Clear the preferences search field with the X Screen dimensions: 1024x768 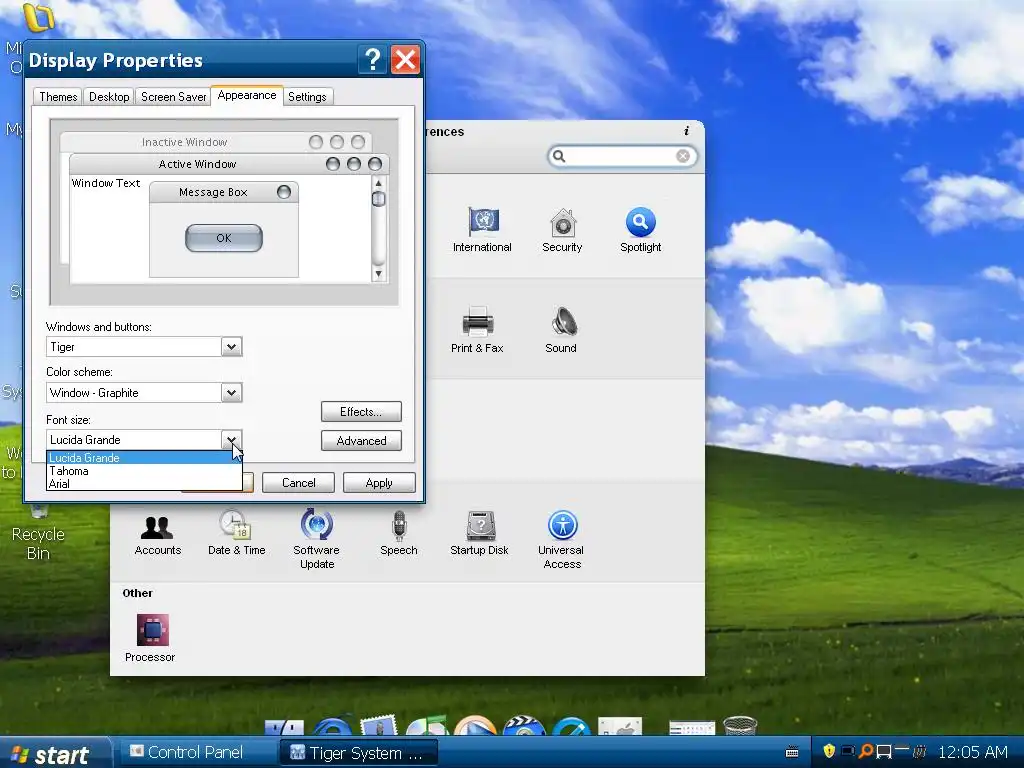point(683,156)
